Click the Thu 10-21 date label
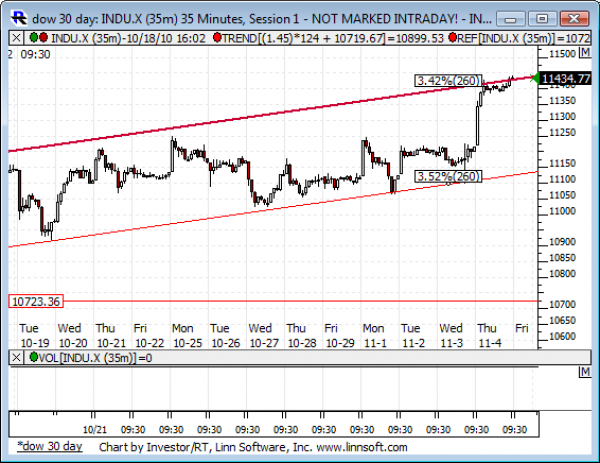The width and height of the screenshot is (600, 463). coord(111,336)
